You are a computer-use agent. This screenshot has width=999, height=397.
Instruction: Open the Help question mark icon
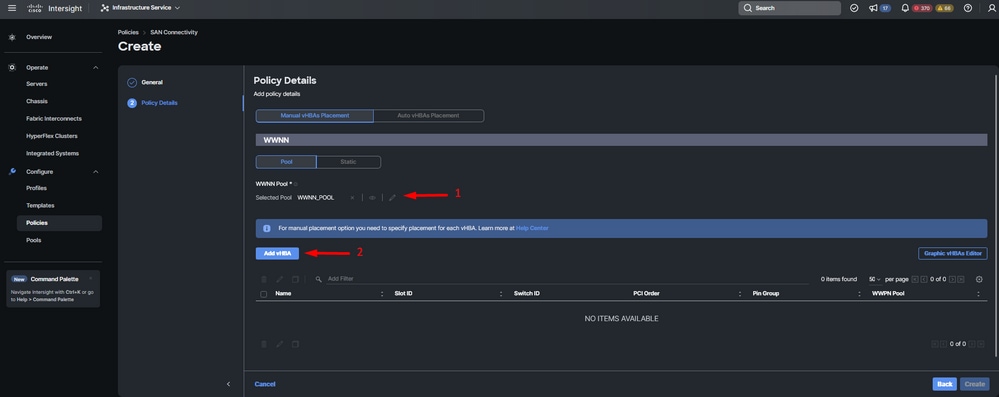[x=968, y=8]
